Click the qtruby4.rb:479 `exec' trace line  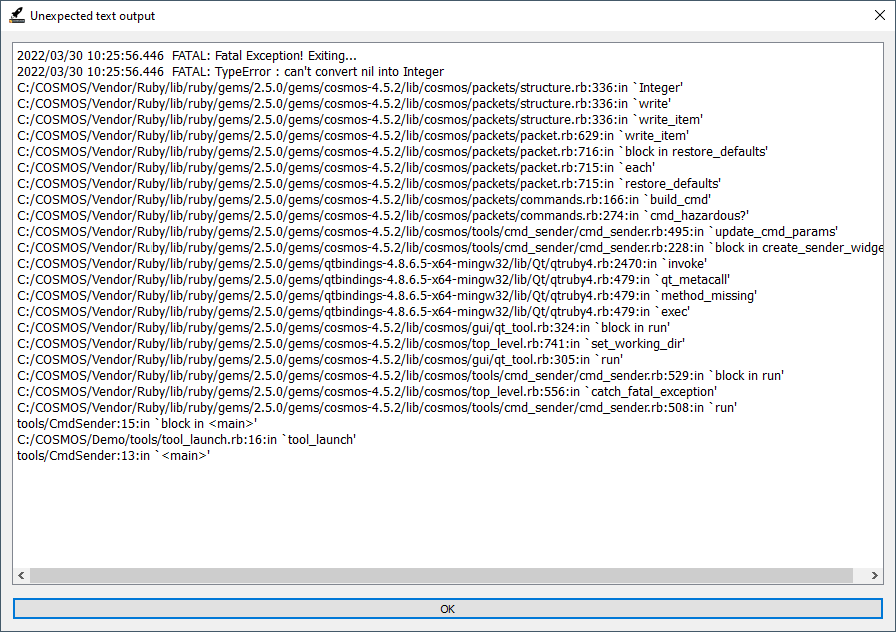[353, 311]
